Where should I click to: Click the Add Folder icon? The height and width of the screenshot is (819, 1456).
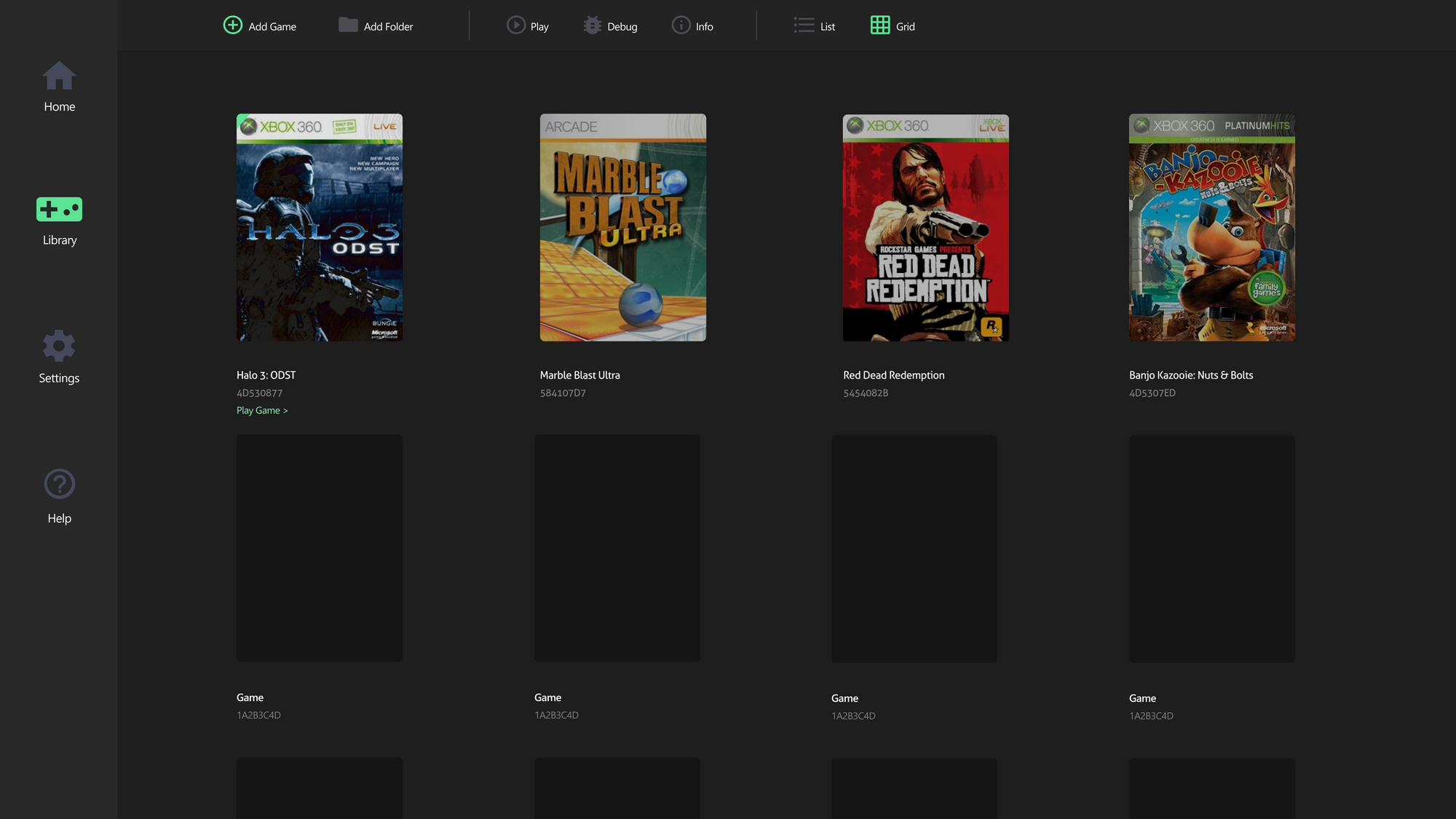(x=348, y=25)
